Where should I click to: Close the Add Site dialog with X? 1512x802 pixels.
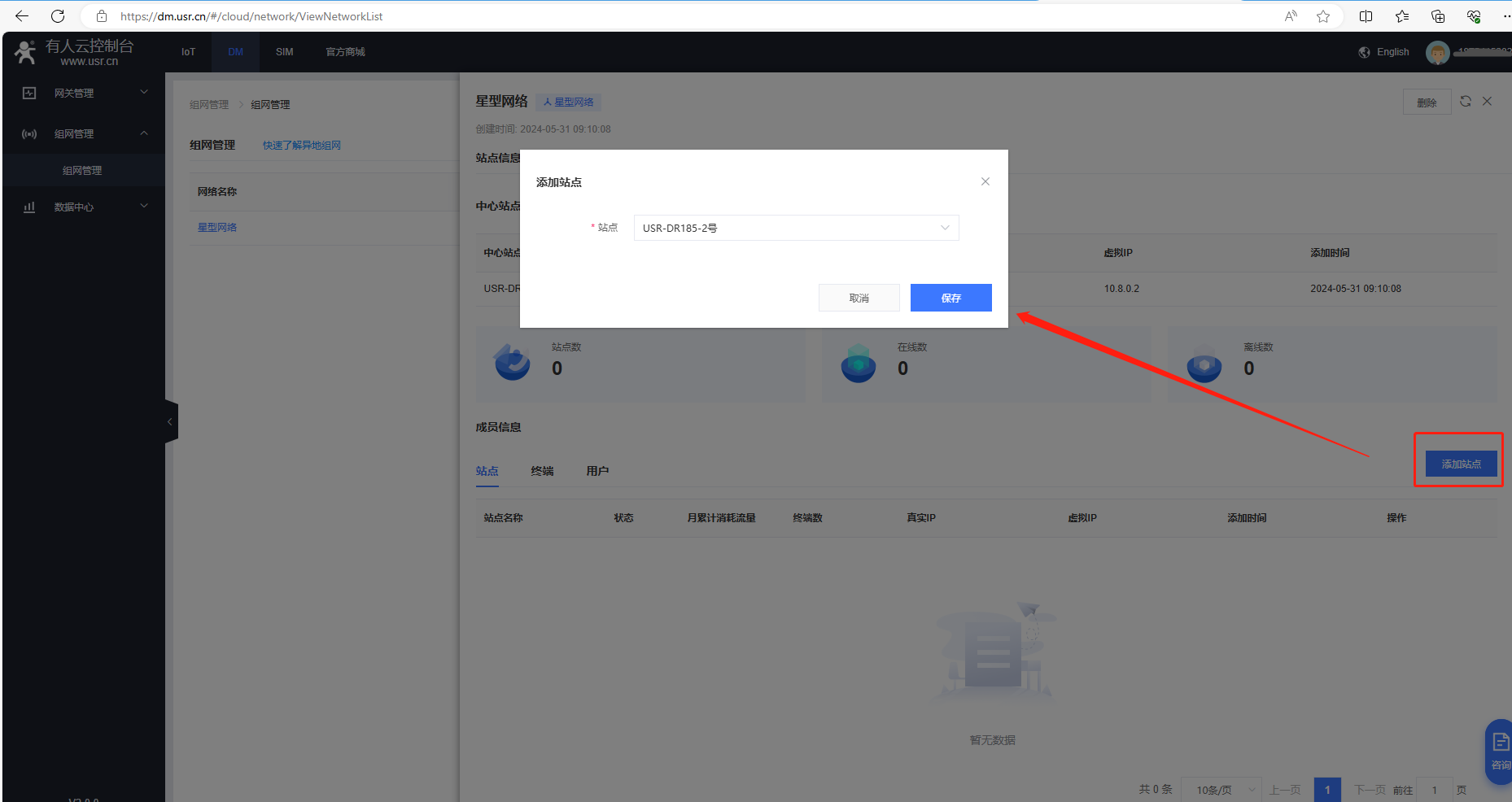tap(985, 181)
